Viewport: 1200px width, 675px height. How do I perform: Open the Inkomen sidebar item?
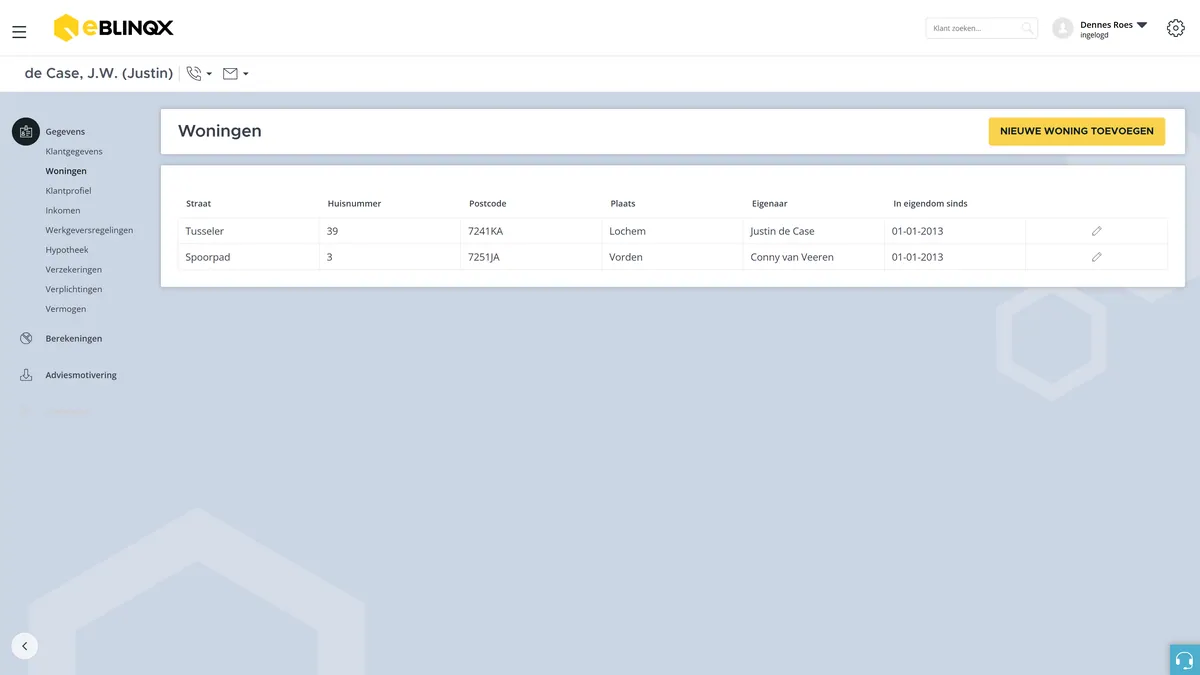(63, 210)
